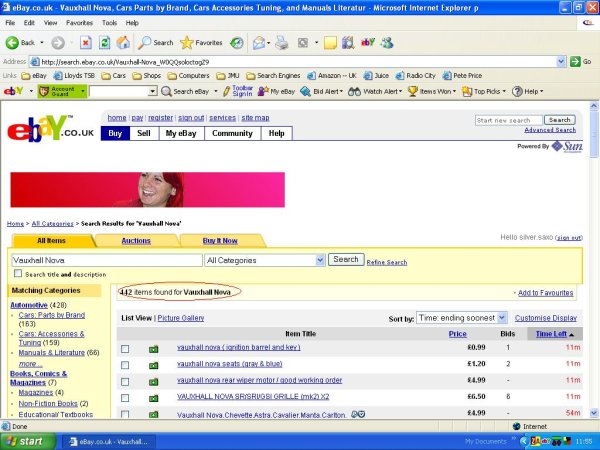Switch to the Buy It Now tab
Image resolution: width=600 pixels, height=450 pixels.
tap(220, 241)
